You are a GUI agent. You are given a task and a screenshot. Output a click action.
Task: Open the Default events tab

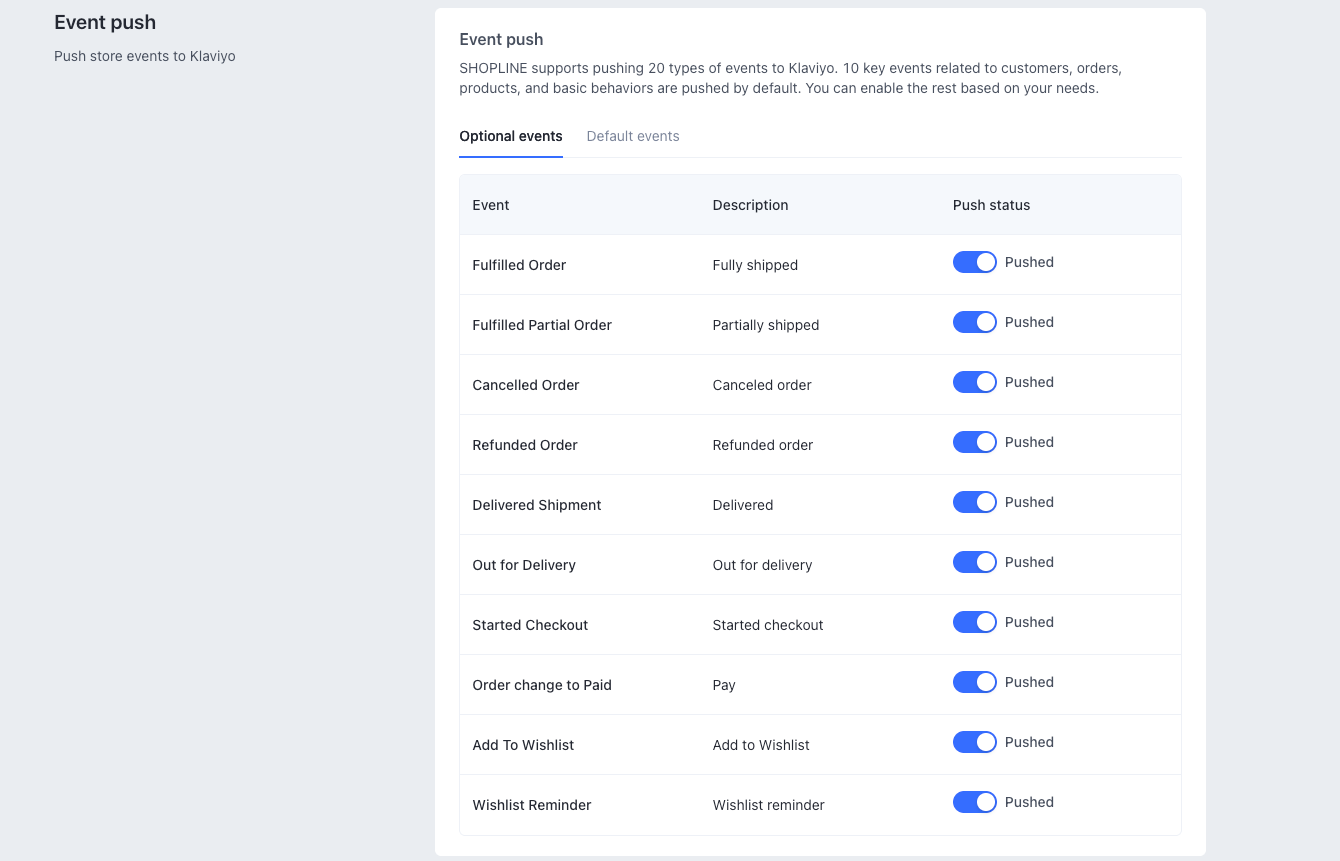click(x=632, y=136)
